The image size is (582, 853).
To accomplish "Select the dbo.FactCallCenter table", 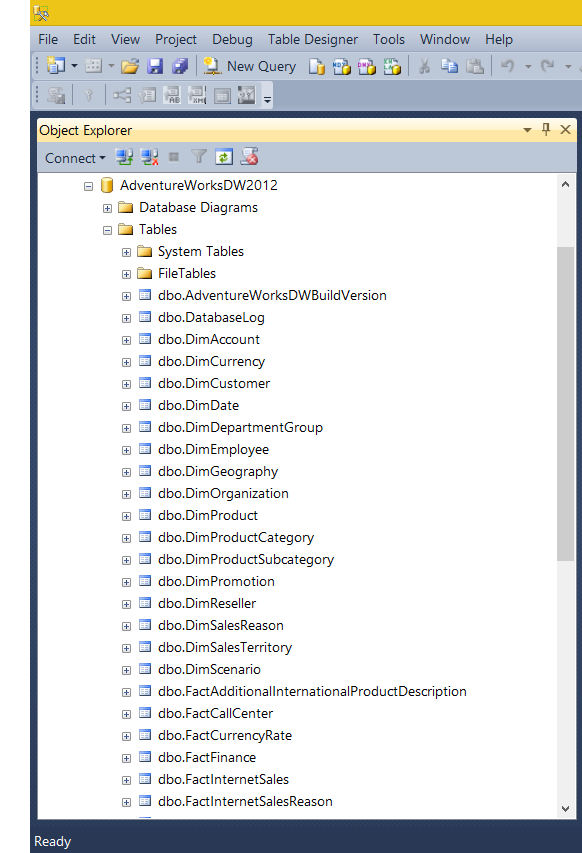I will pos(215,713).
